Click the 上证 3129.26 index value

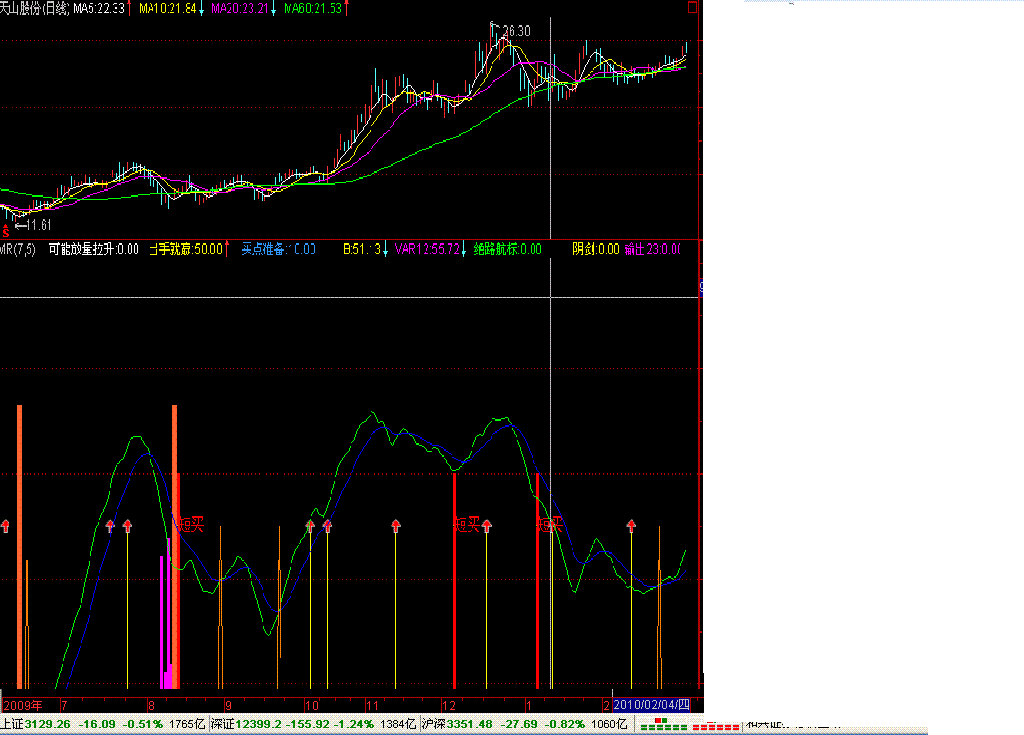point(35,724)
